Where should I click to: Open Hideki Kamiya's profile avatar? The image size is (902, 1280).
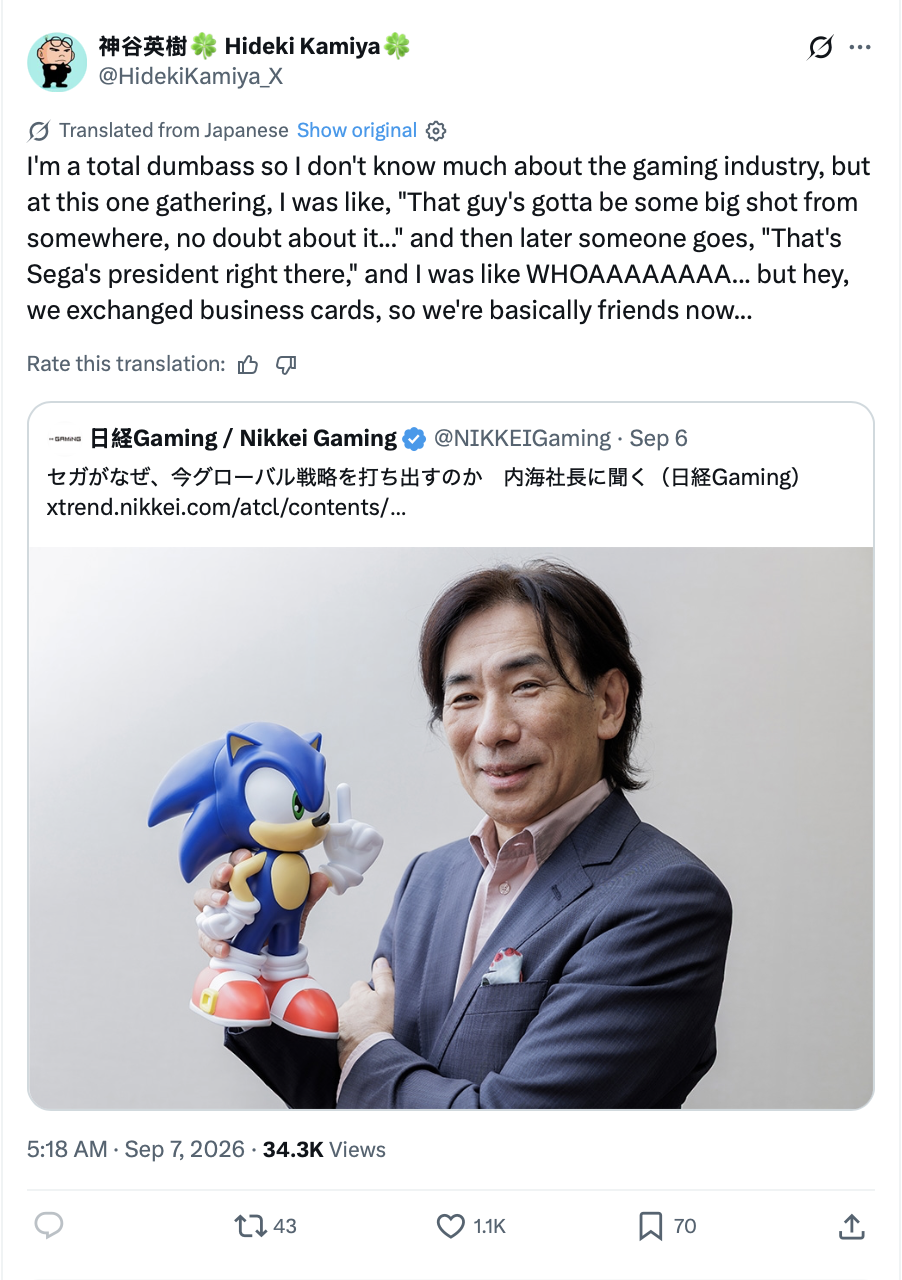tap(57, 62)
